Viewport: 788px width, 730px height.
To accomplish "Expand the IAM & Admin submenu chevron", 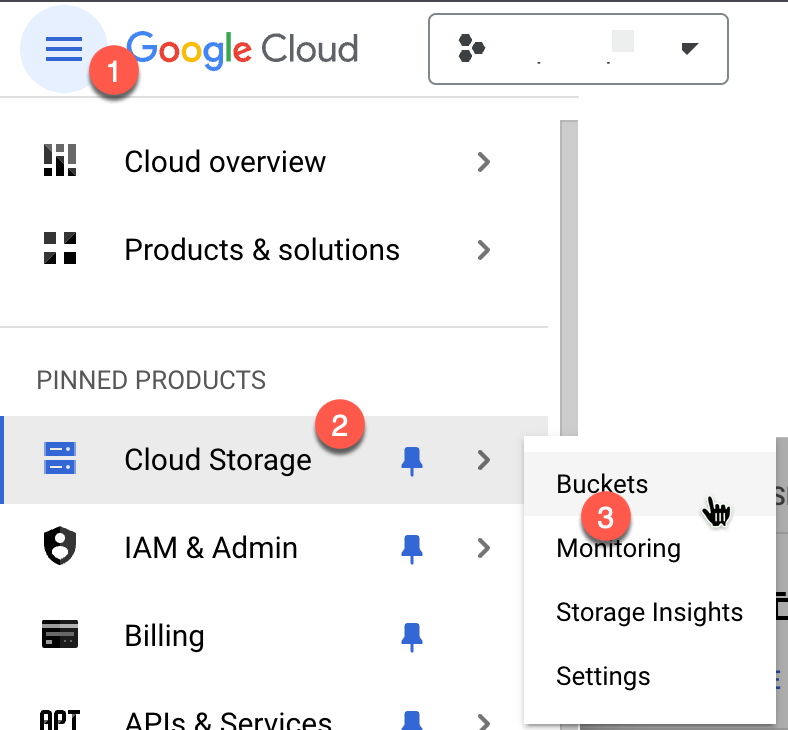I will click(484, 548).
